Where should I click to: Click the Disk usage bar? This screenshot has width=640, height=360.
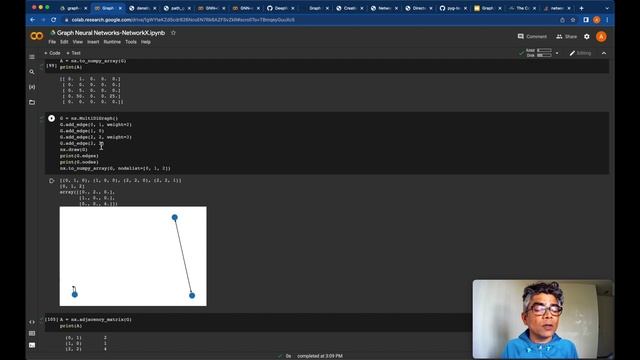544,55
